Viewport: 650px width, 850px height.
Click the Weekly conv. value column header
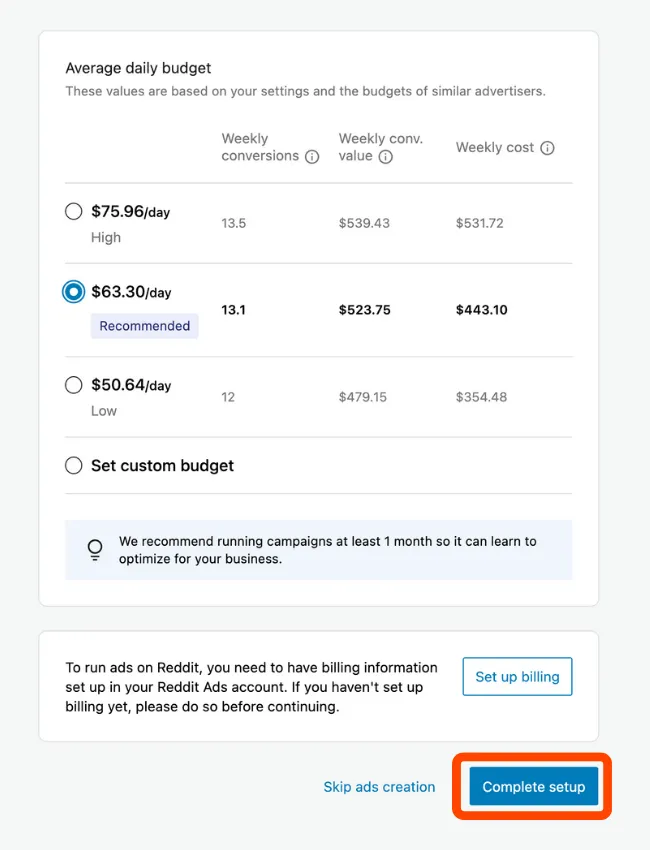tap(378, 148)
